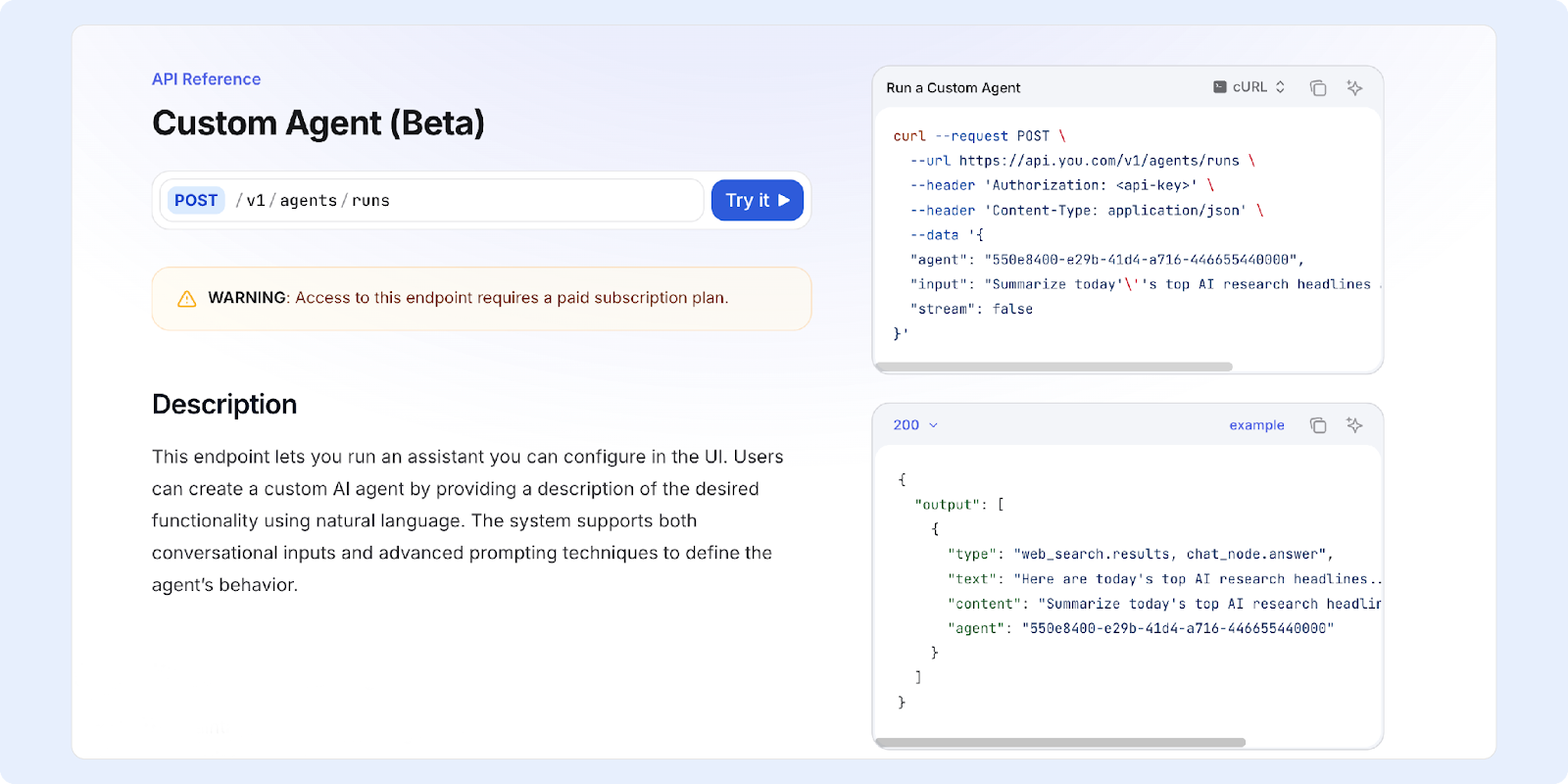Open the cURL language dropdown

[x=1249, y=87]
